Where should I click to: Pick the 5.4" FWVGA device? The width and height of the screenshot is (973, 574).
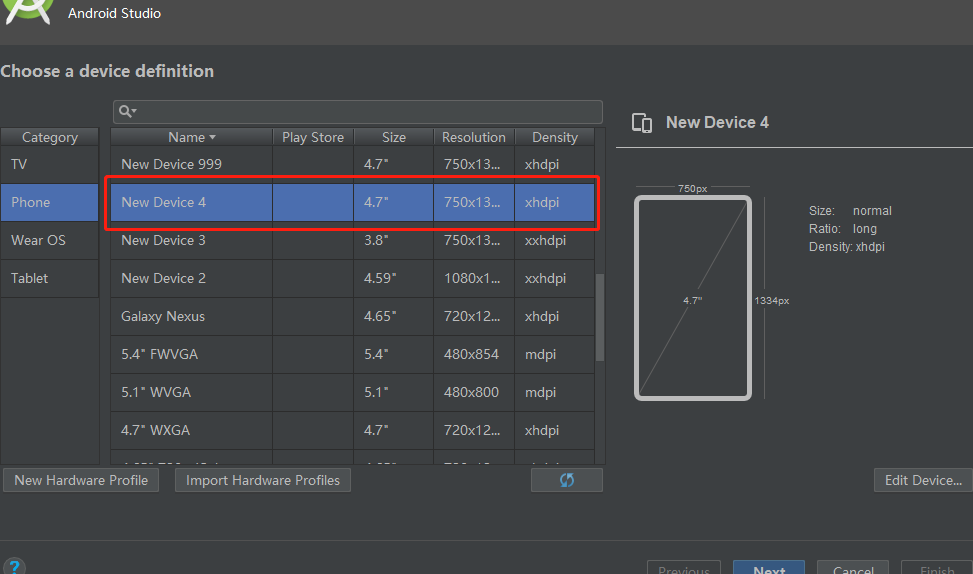click(352, 354)
